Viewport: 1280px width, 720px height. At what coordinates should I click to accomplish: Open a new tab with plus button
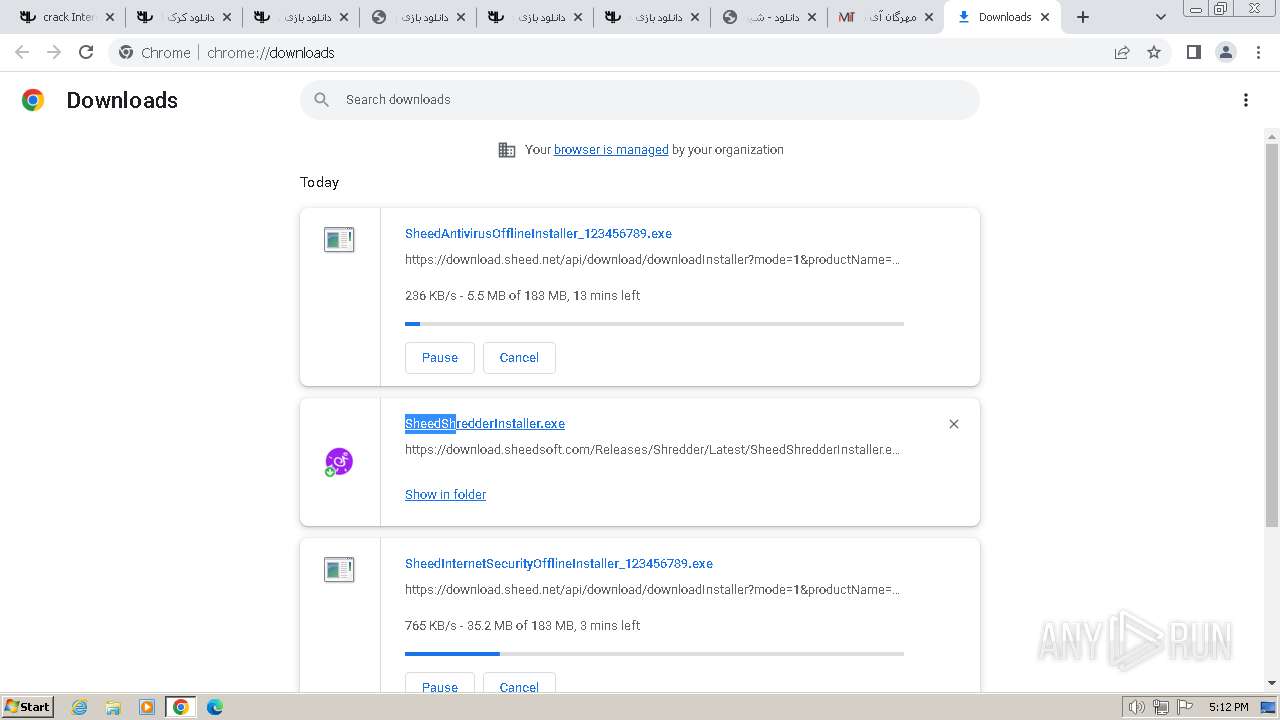coord(1083,17)
